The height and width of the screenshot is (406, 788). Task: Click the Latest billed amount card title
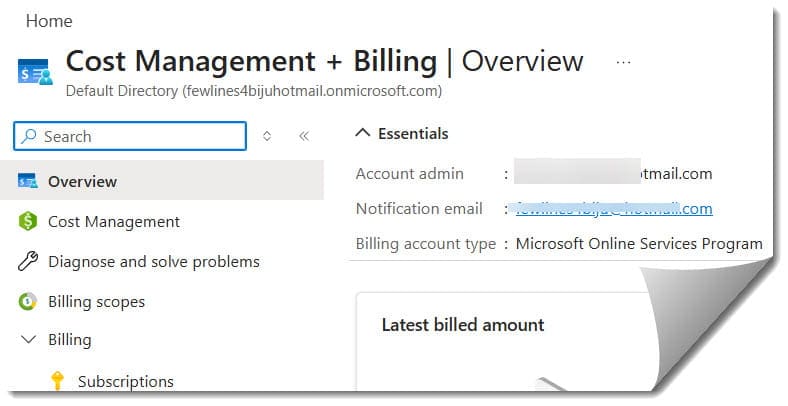click(463, 325)
